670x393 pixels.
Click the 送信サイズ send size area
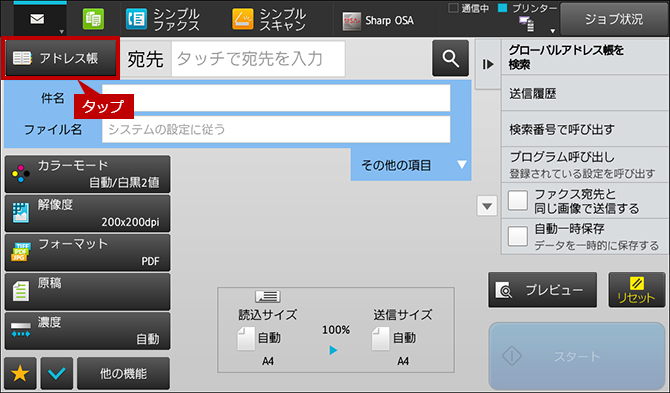point(403,337)
